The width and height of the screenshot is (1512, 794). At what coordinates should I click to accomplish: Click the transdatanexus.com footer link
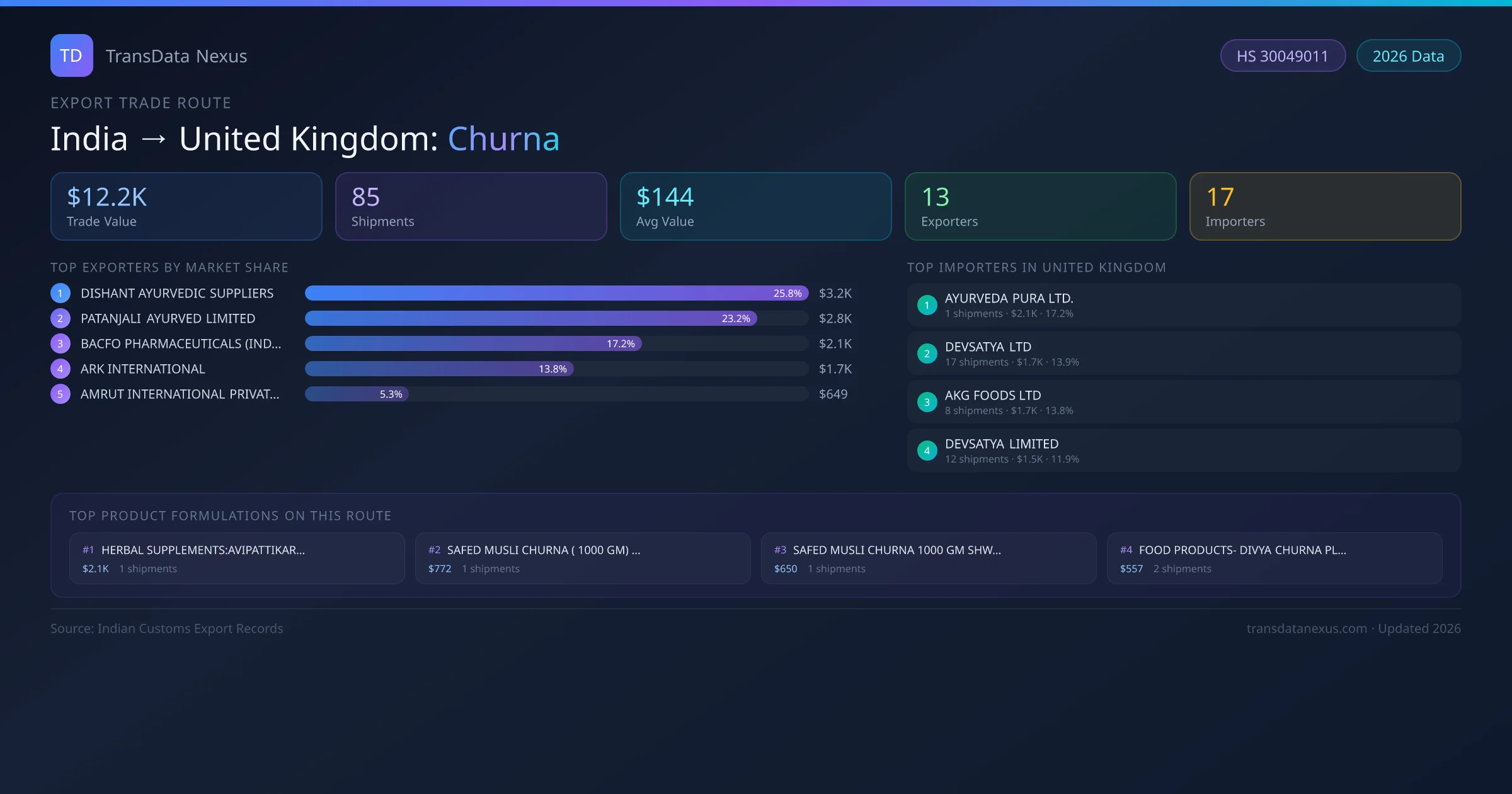(x=1306, y=628)
